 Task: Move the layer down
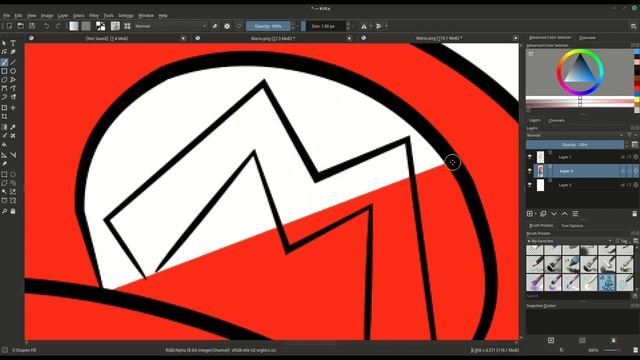click(554, 213)
